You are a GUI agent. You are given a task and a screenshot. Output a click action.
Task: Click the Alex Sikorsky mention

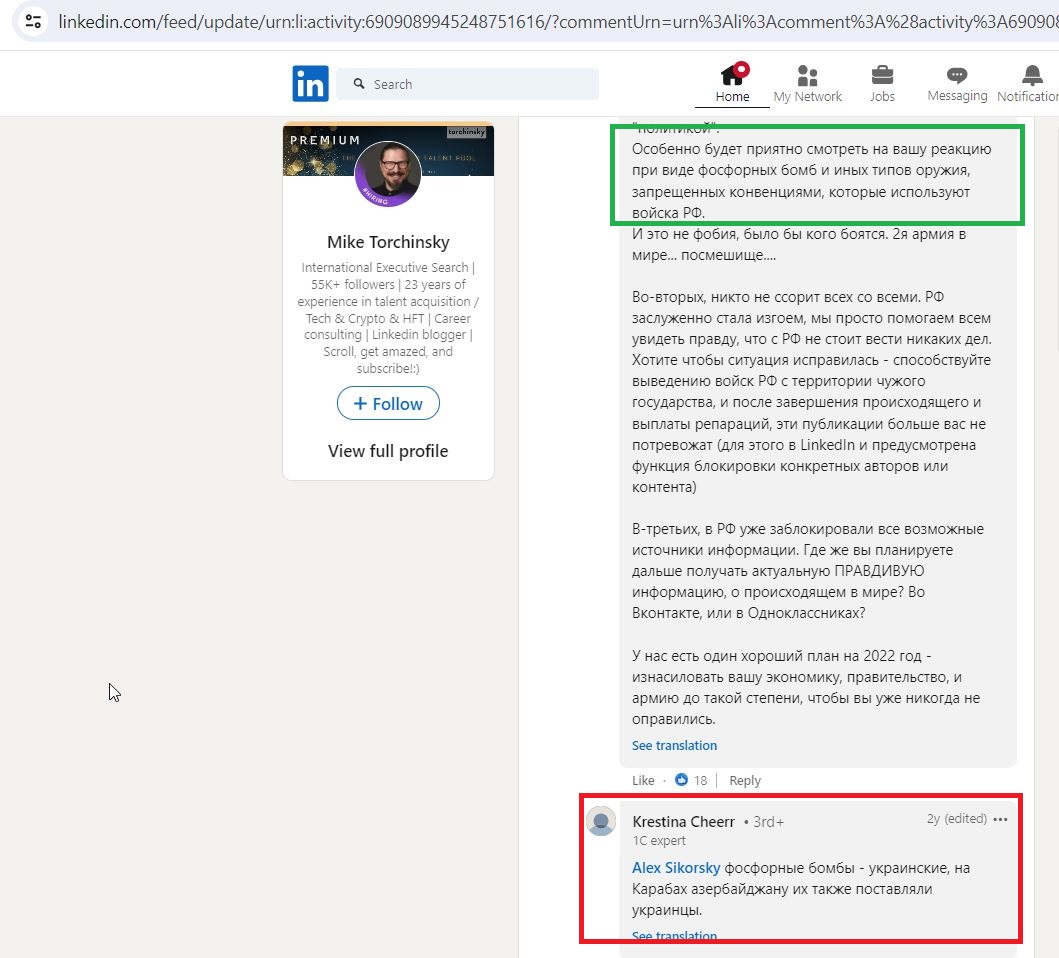pos(676,867)
